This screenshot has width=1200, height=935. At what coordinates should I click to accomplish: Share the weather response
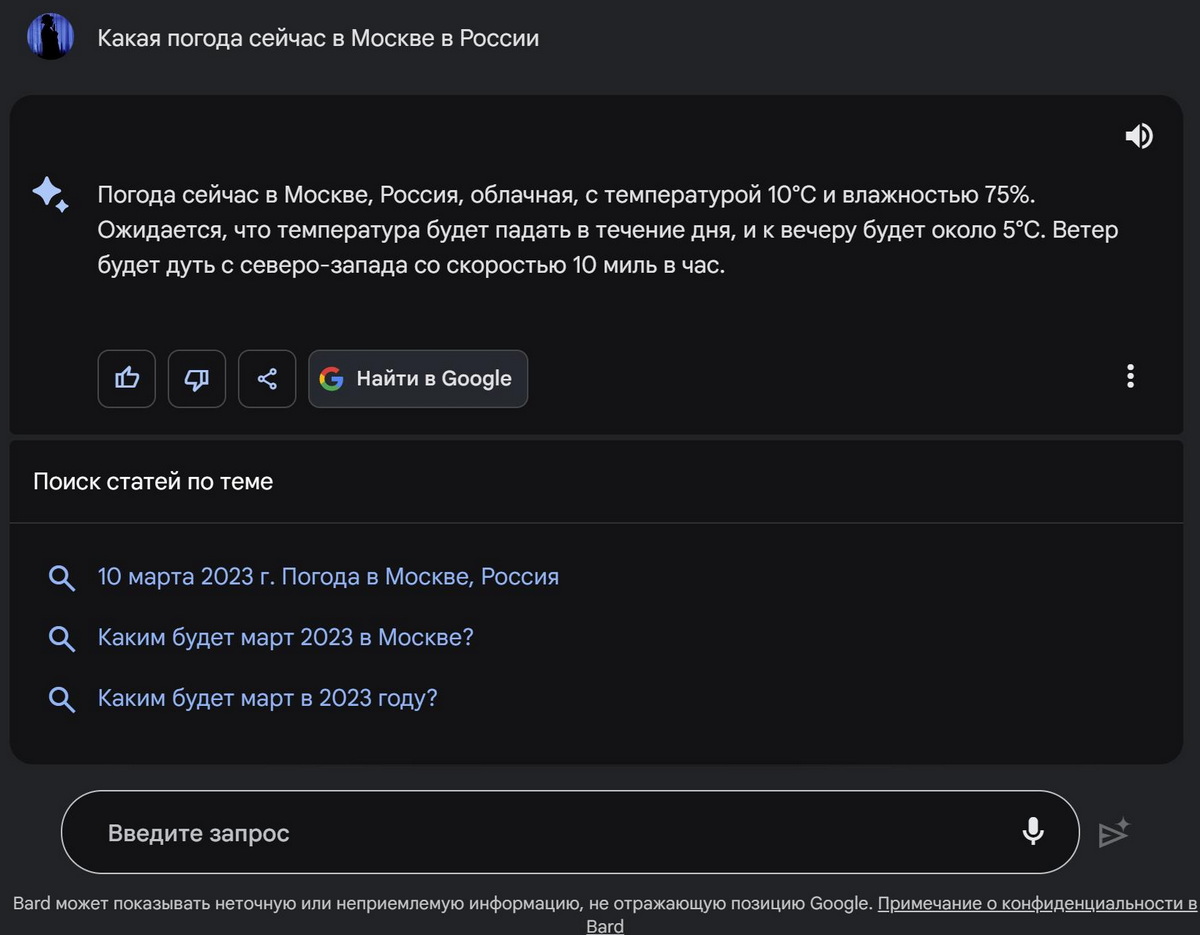(x=267, y=379)
